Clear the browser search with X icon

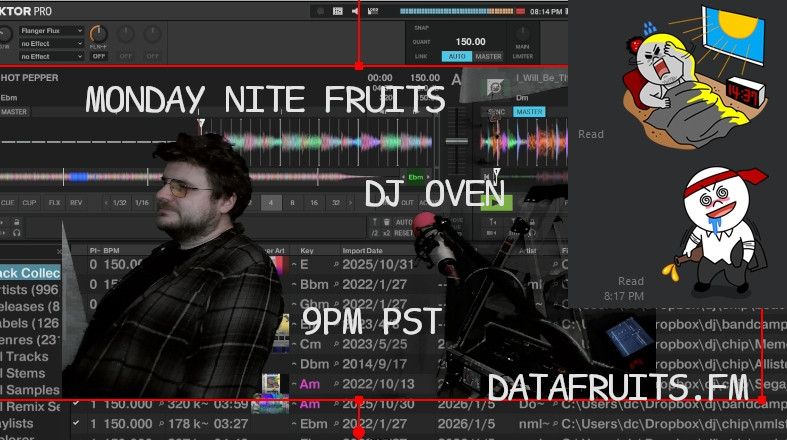tap(59, 250)
